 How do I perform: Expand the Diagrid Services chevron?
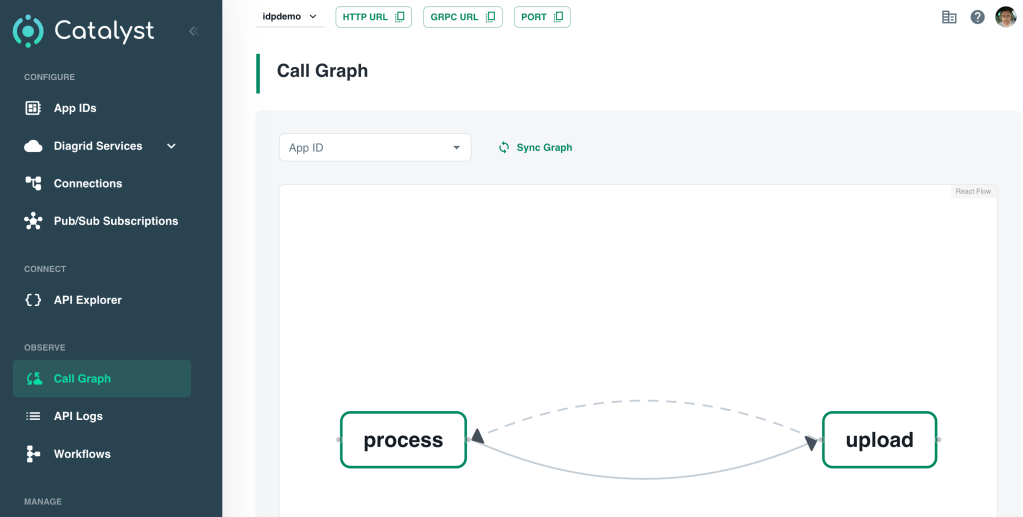171,146
